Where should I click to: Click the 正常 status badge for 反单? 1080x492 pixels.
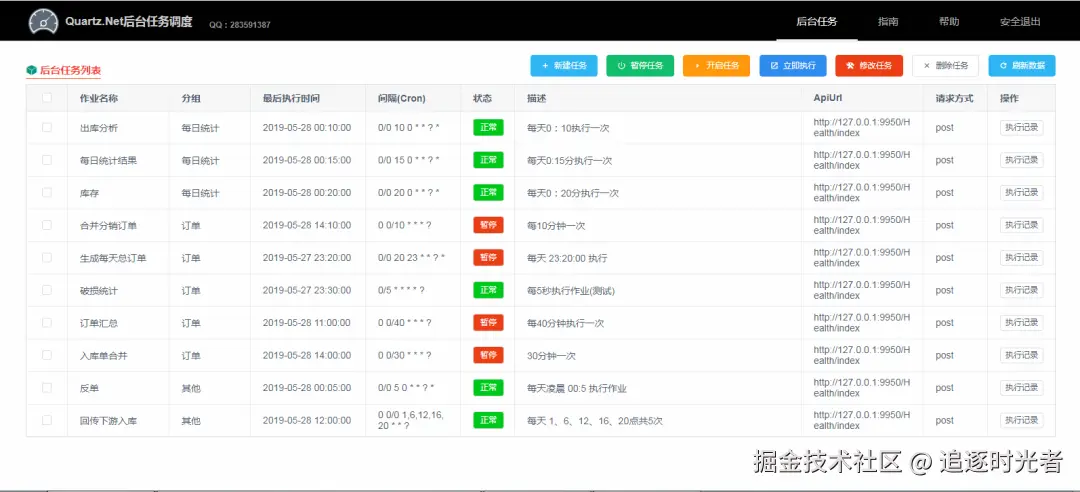(488, 388)
